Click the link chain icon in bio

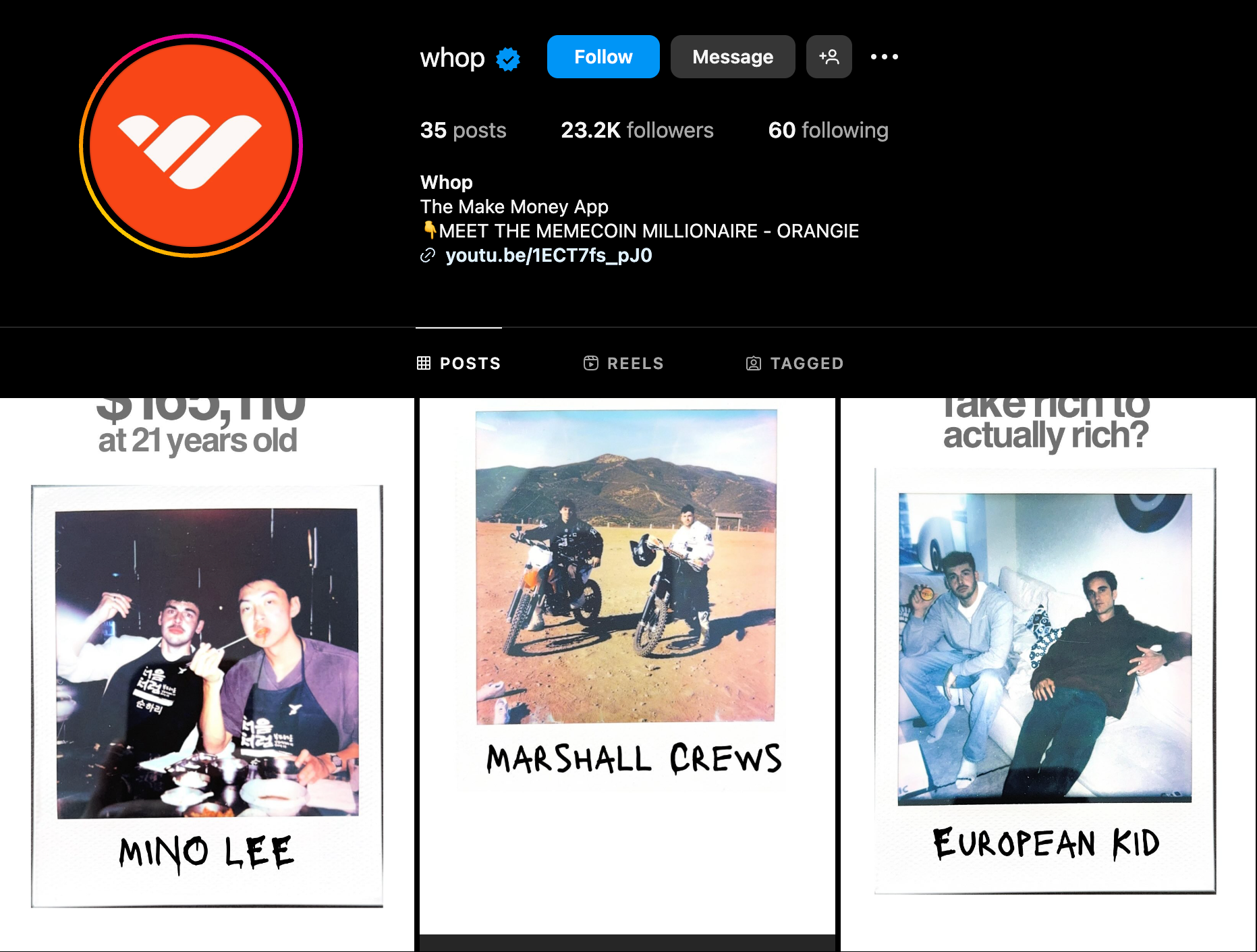point(428,255)
